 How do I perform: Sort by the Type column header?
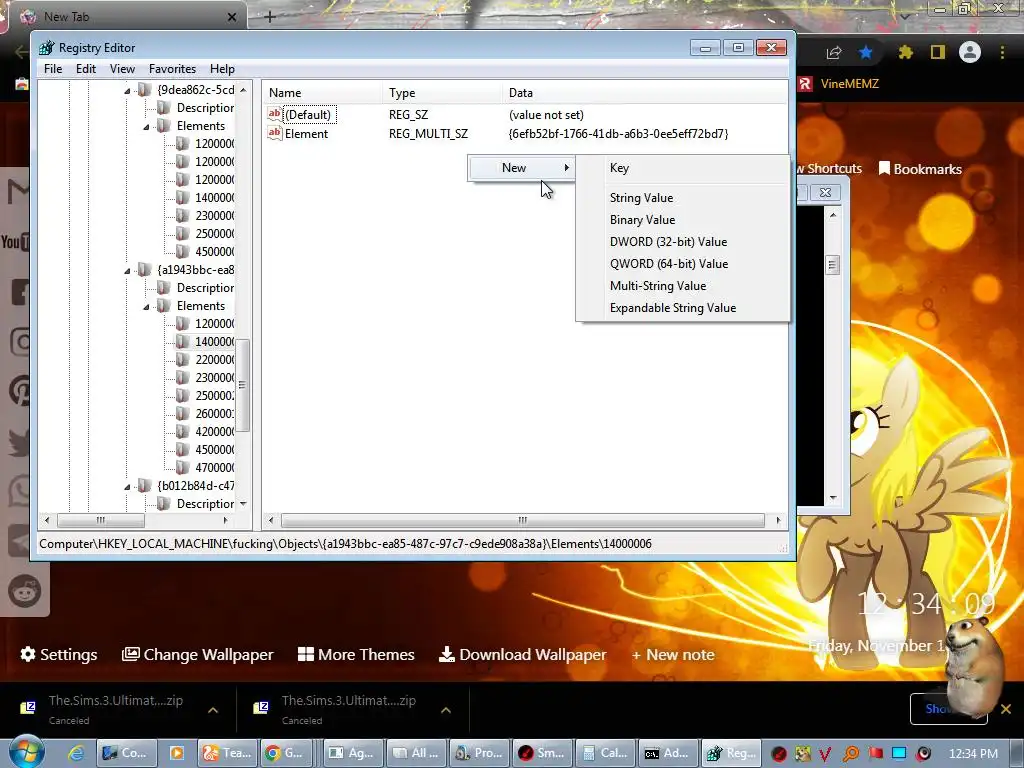[x=443, y=93]
